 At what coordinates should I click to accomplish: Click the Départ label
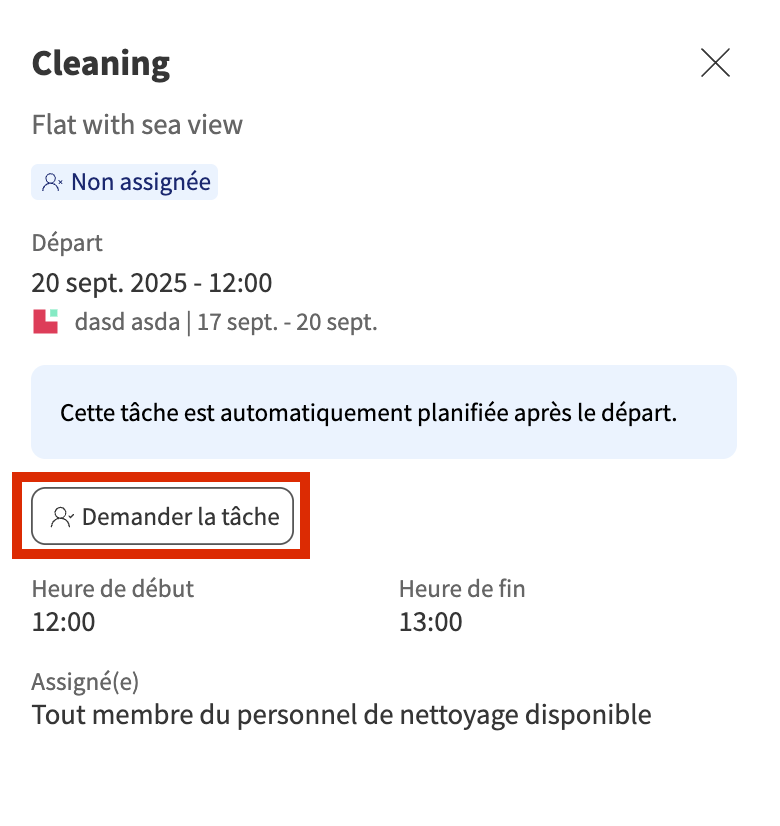pos(67,243)
